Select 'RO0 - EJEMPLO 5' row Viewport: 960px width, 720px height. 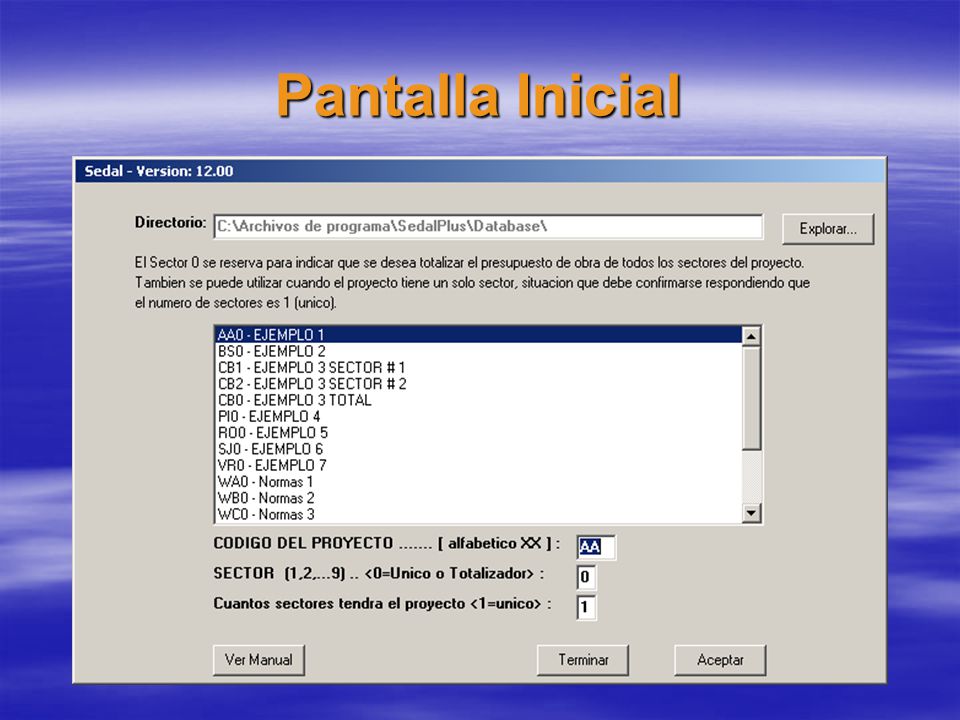click(x=478, y=433)
